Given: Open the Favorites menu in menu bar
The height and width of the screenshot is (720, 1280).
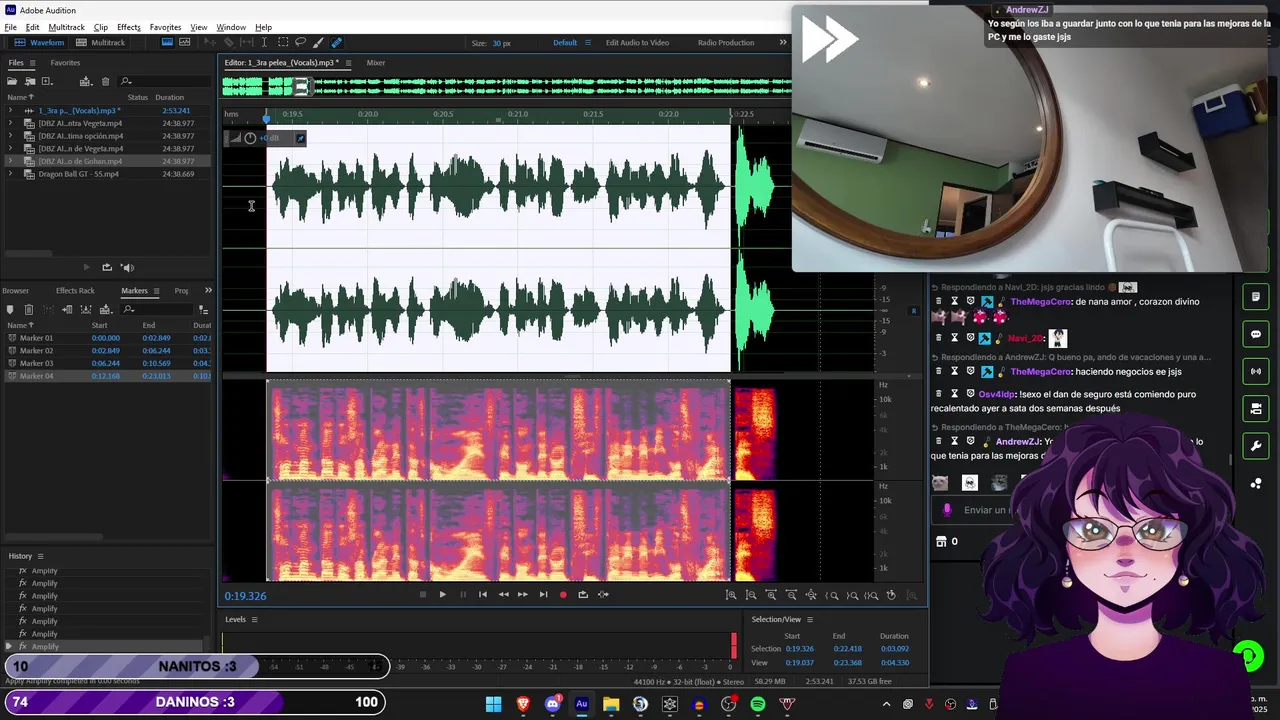Looking at the screenshot, I should coord(165,27).
